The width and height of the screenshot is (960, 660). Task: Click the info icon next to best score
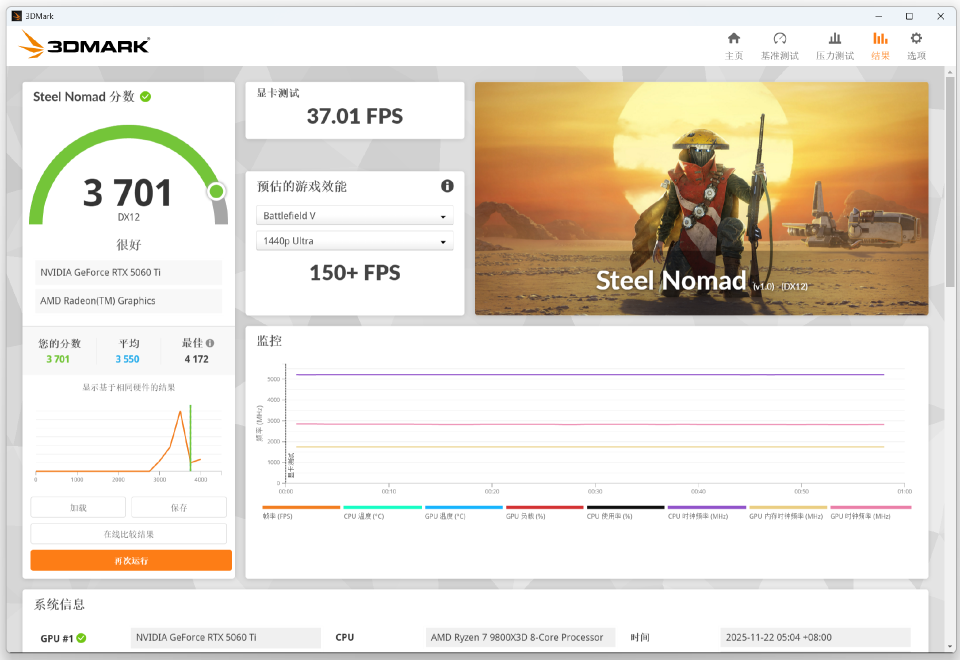210,343
